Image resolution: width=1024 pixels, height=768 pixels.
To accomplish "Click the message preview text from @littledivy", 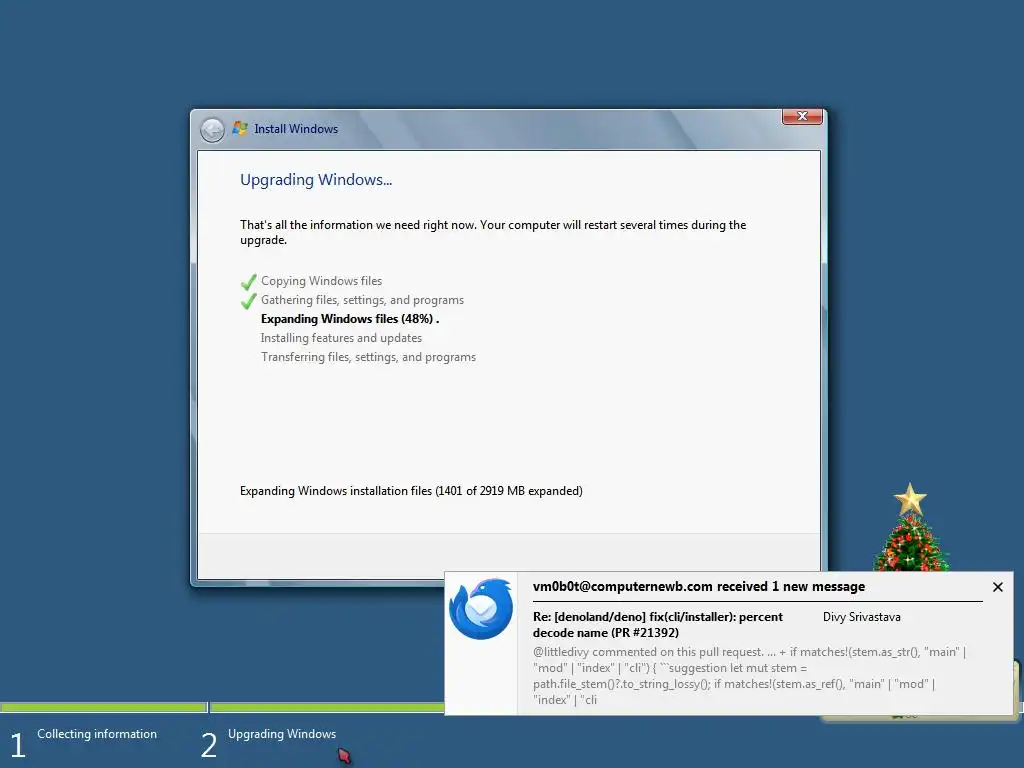I will [749, 676].
